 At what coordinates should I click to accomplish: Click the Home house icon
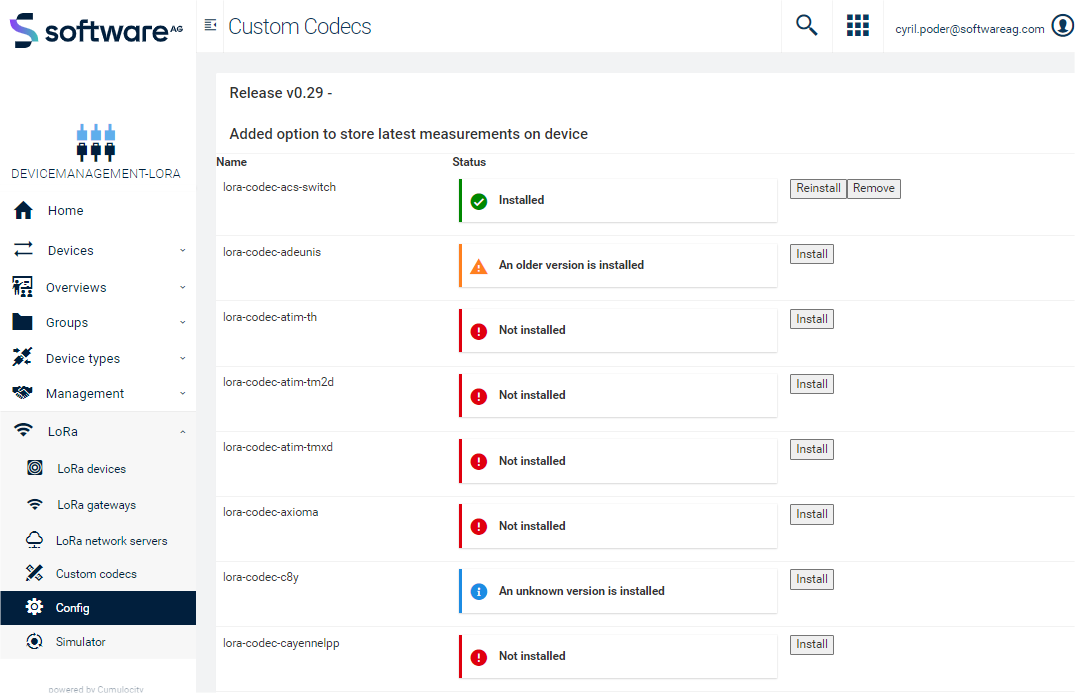[23, 210]
